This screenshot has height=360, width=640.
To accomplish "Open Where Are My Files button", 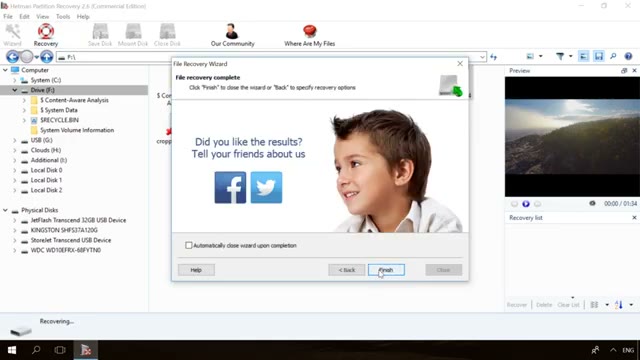I will tap(309, 35).
